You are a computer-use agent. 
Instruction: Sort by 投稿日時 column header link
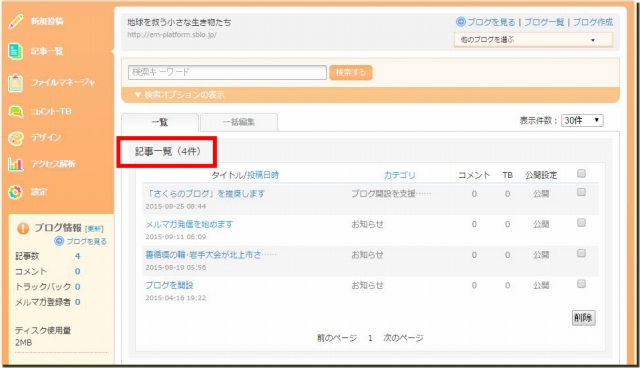click(x=263, y=175)
